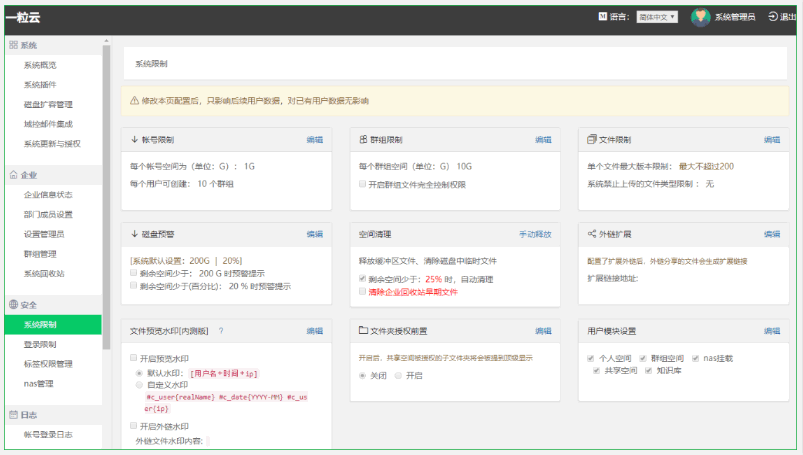This screenshot has height=455, width=803.
Task: Toggle 群组空间 checkbox
Action: click(643, 358)
